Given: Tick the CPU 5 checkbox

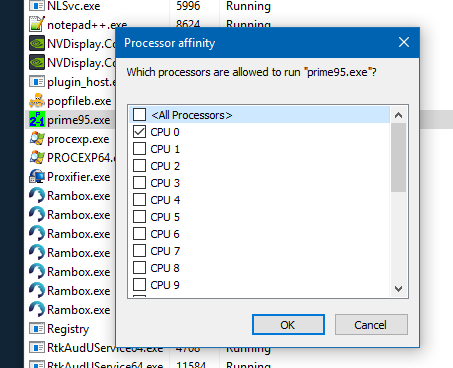Looking at the screenshot, I should (x=139, y=217).
